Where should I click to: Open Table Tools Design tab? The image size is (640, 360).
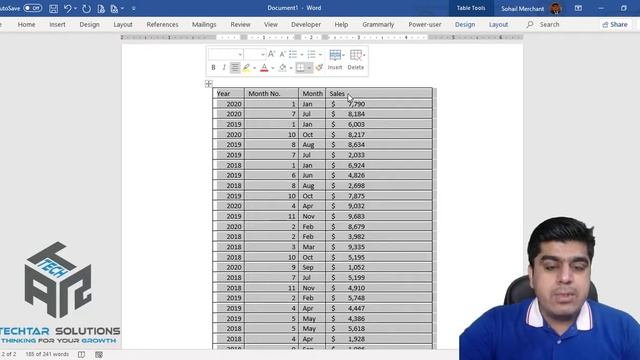point(465,24)
